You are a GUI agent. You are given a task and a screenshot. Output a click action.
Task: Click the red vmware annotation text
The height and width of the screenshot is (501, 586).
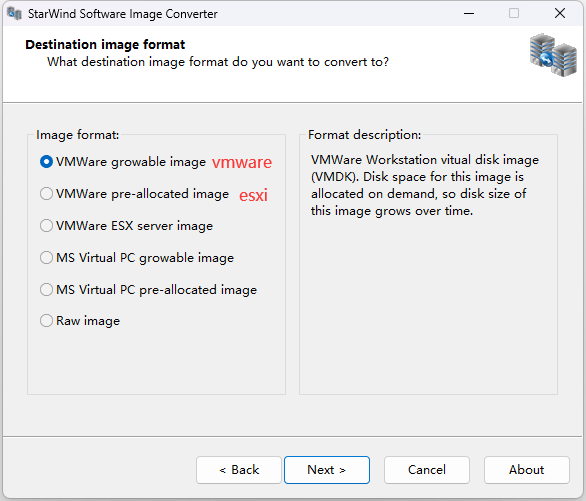tap(242, 163)
